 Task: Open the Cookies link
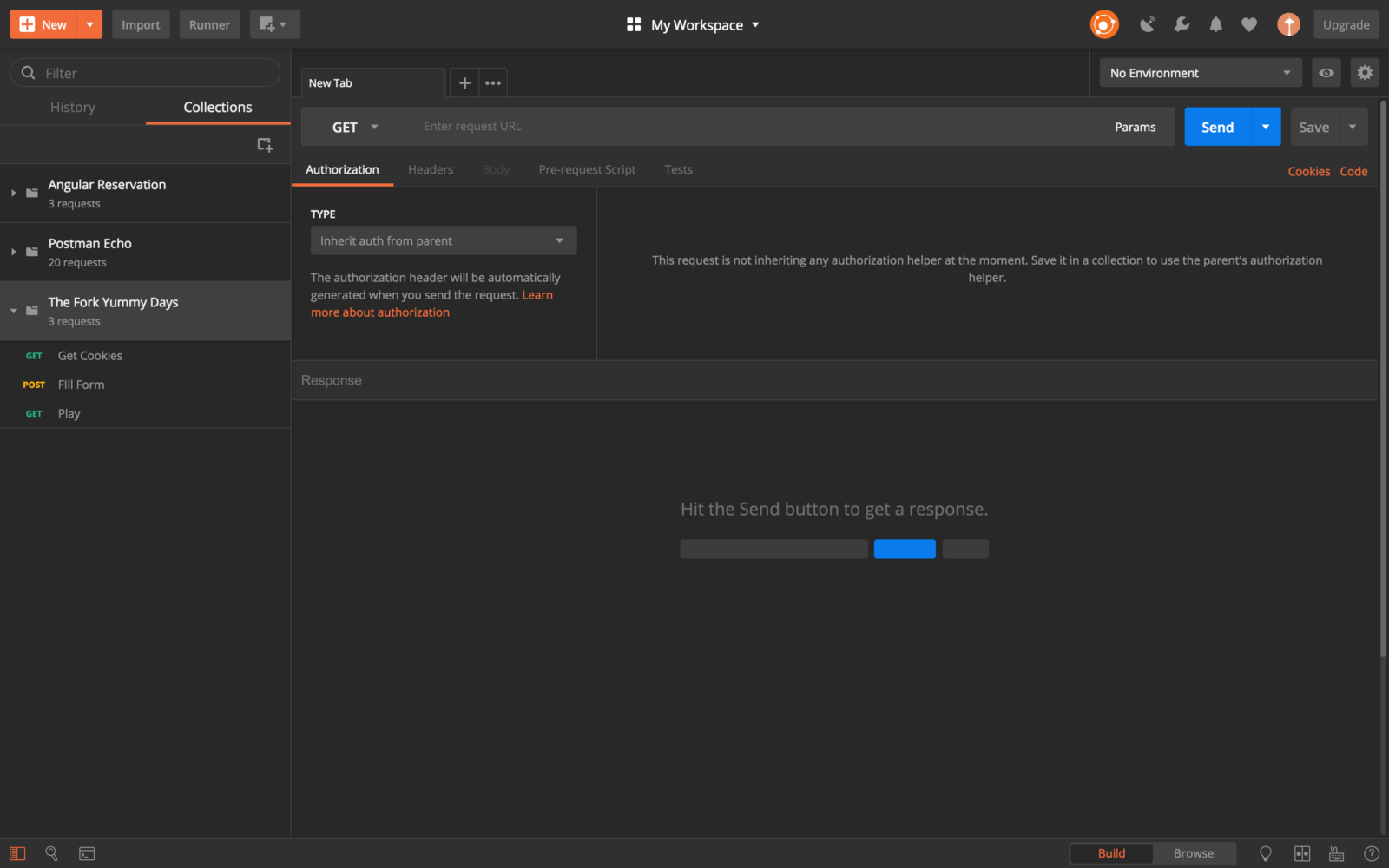[1309, 171]
